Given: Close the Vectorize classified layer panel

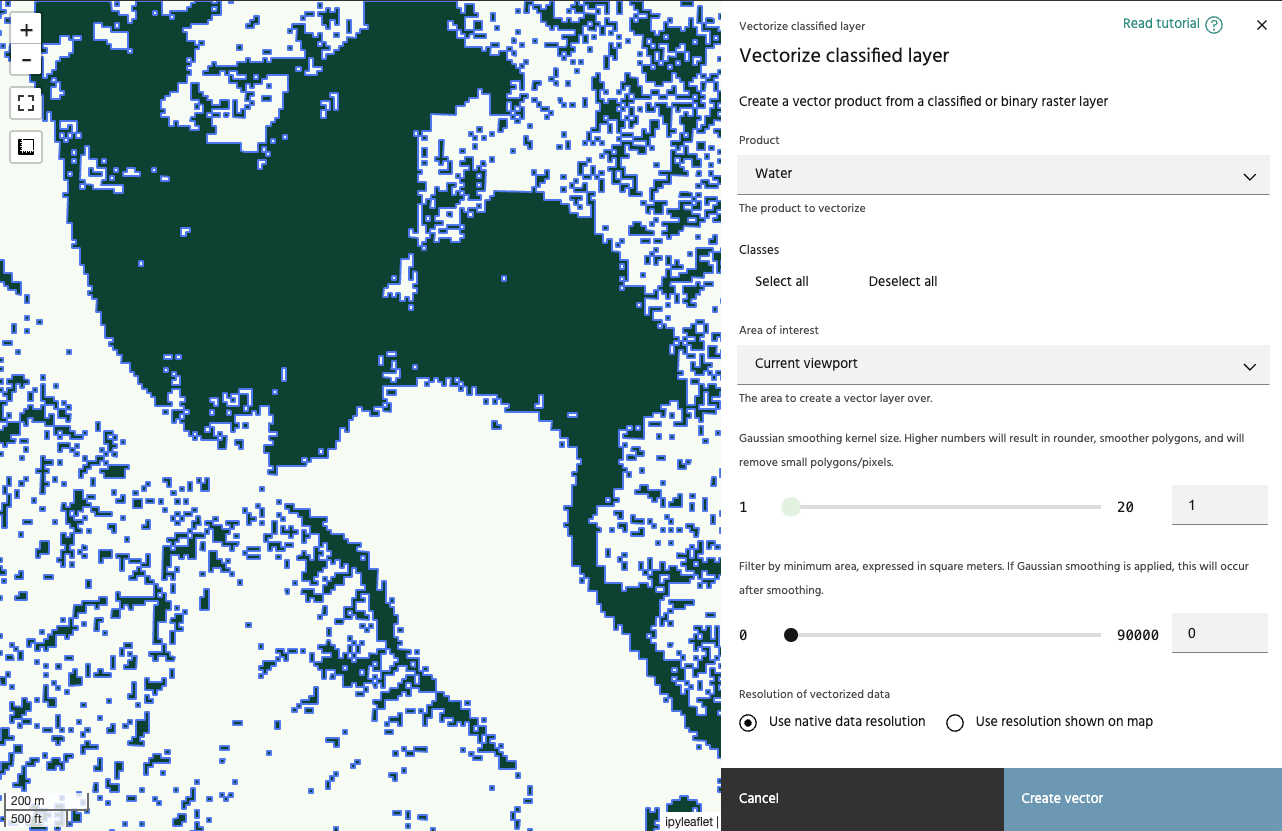Looking at the screenshot, I should click(1261, 25).
